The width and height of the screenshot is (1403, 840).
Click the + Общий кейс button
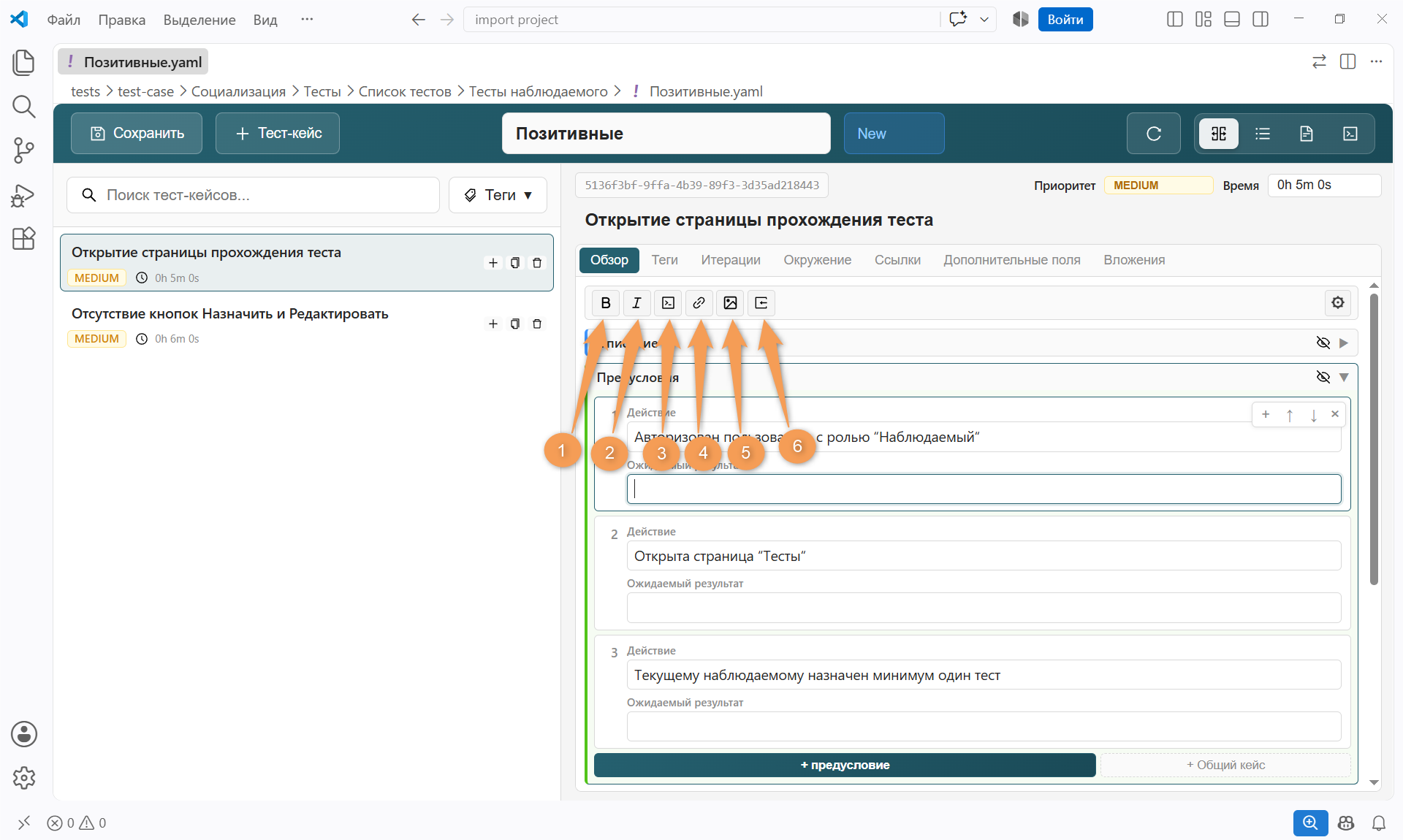pos(1225,765)
